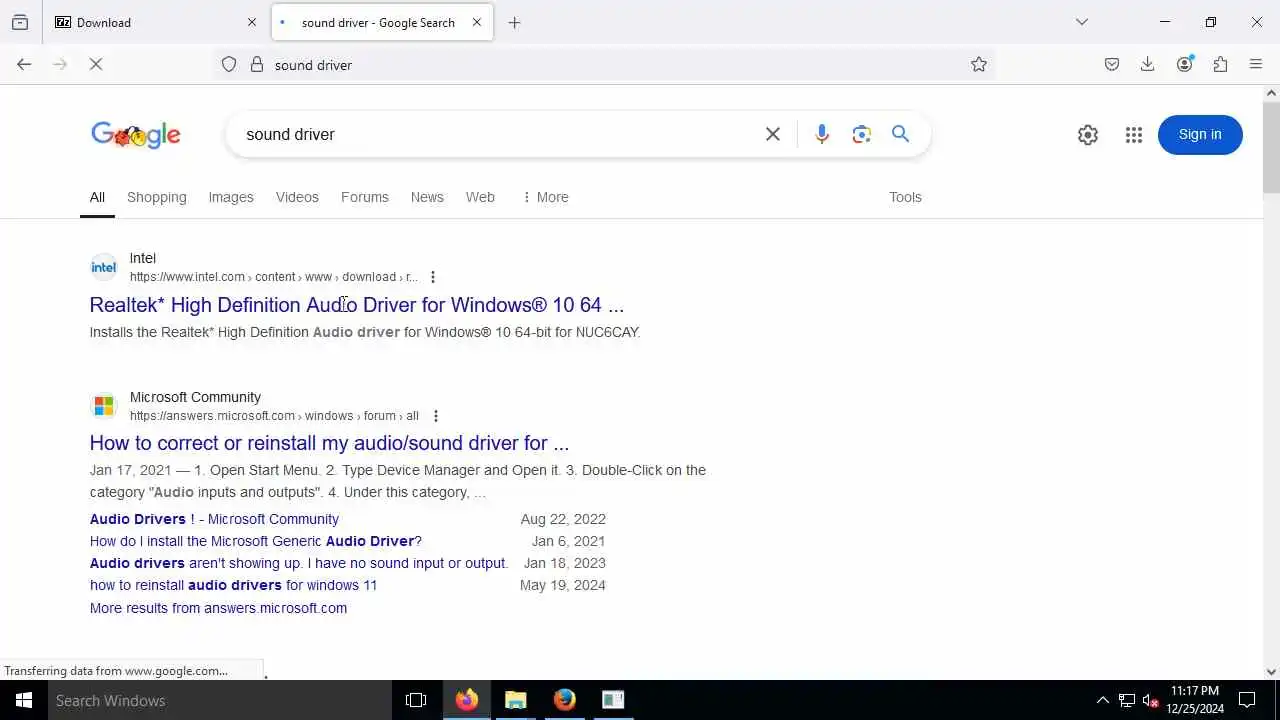Click the Google logo
1280x720 pixels.
click(x=136, y=135)
